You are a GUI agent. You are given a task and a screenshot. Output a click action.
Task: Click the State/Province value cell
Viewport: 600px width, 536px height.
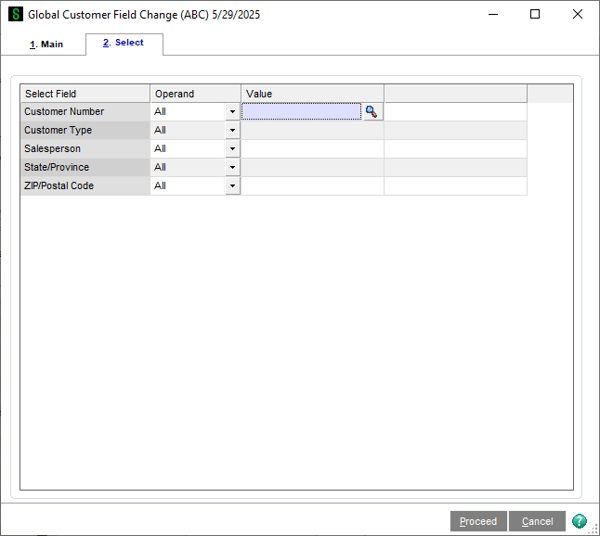click(x=312, y=167)
